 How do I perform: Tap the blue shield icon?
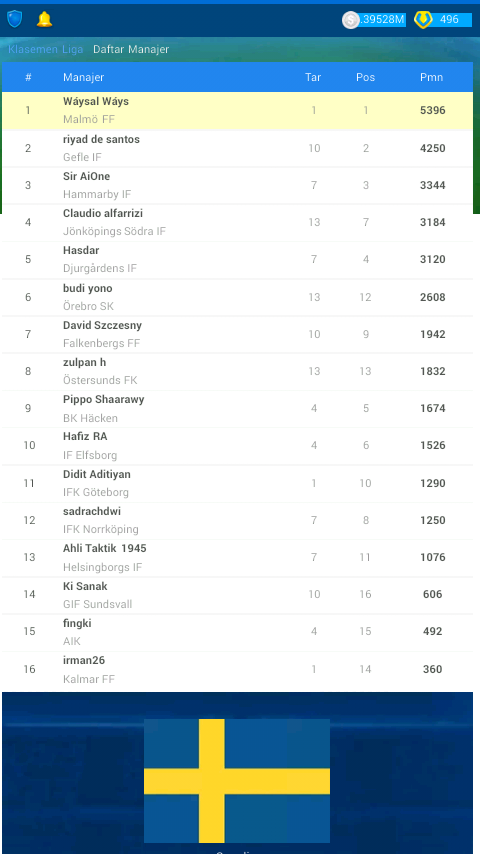(15, 19)
